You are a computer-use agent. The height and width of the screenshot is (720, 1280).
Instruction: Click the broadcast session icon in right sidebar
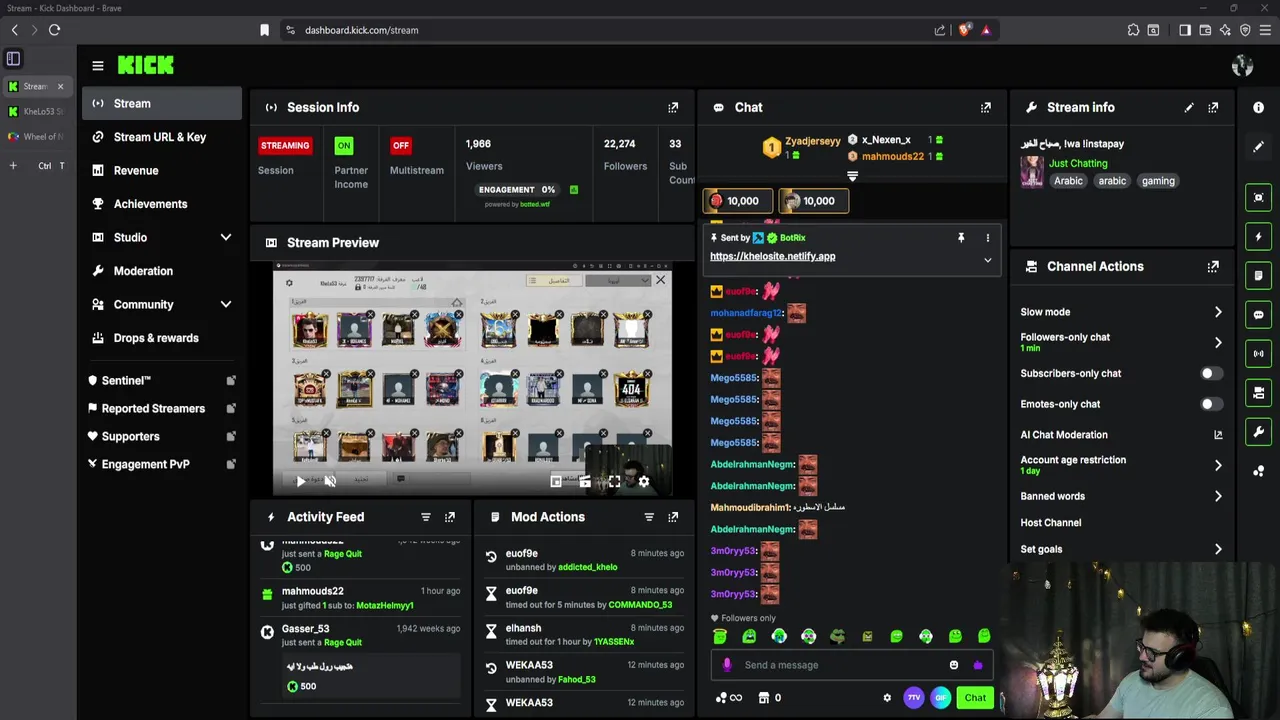1259,353
